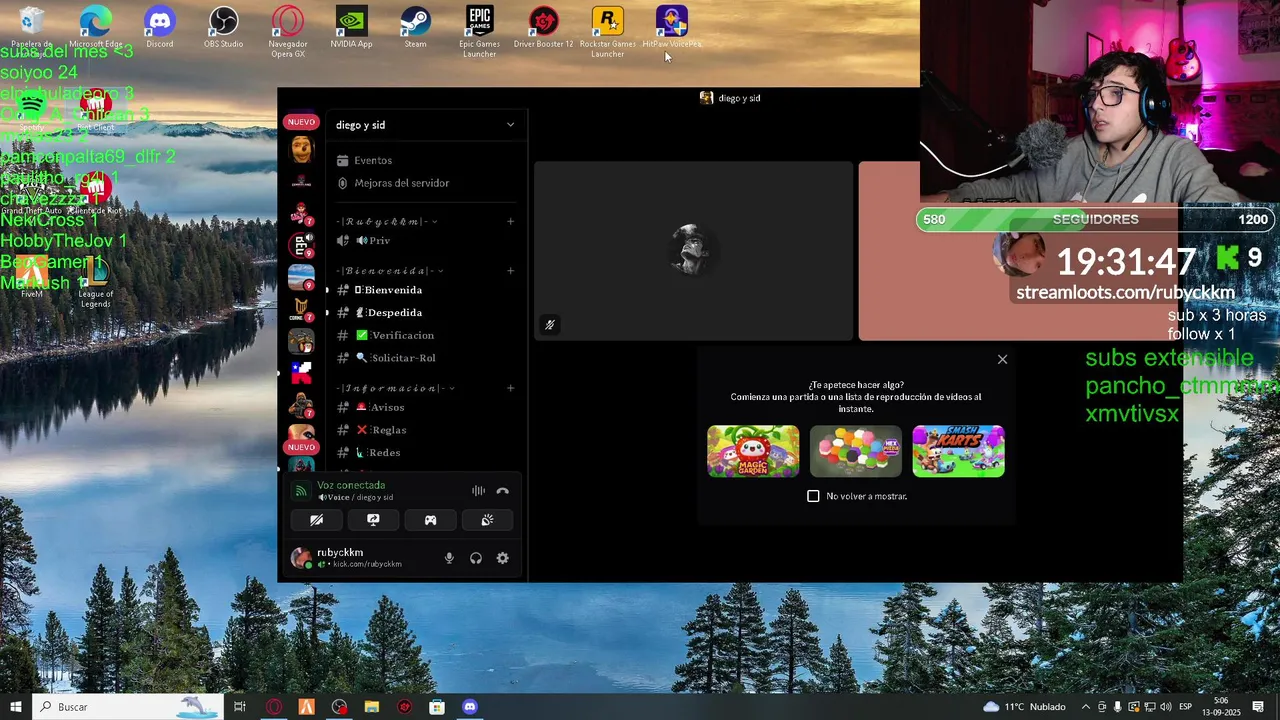Show hidden system tray icons chevron

[x=1086, y=707]
